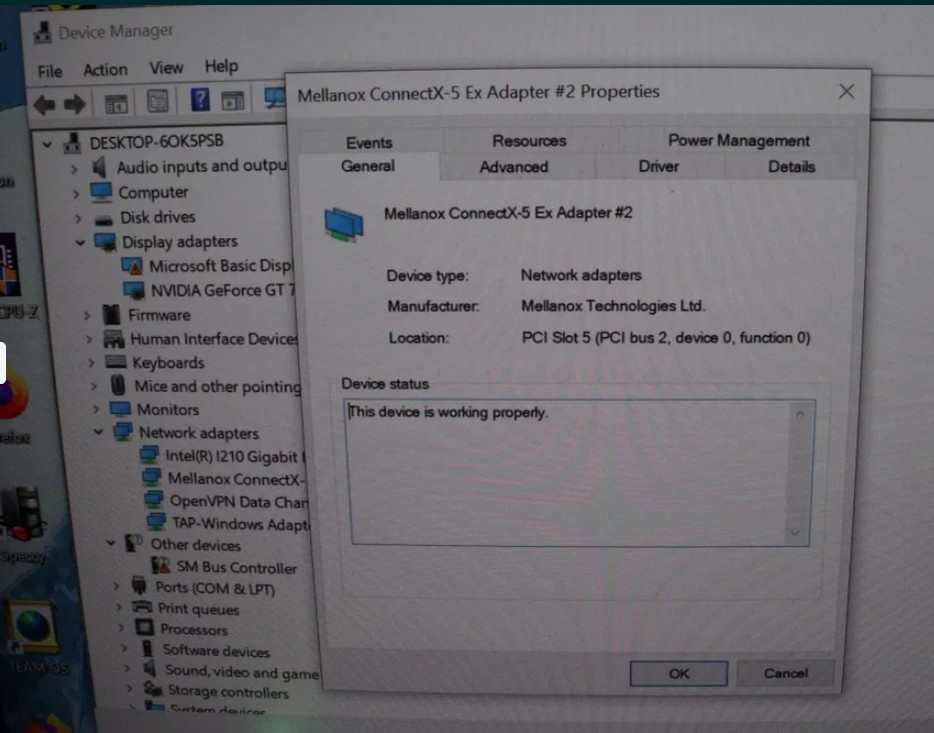Click the Properties toolbar icon
The width and height of the screenshot is (934, 733).
coord(157,102)
